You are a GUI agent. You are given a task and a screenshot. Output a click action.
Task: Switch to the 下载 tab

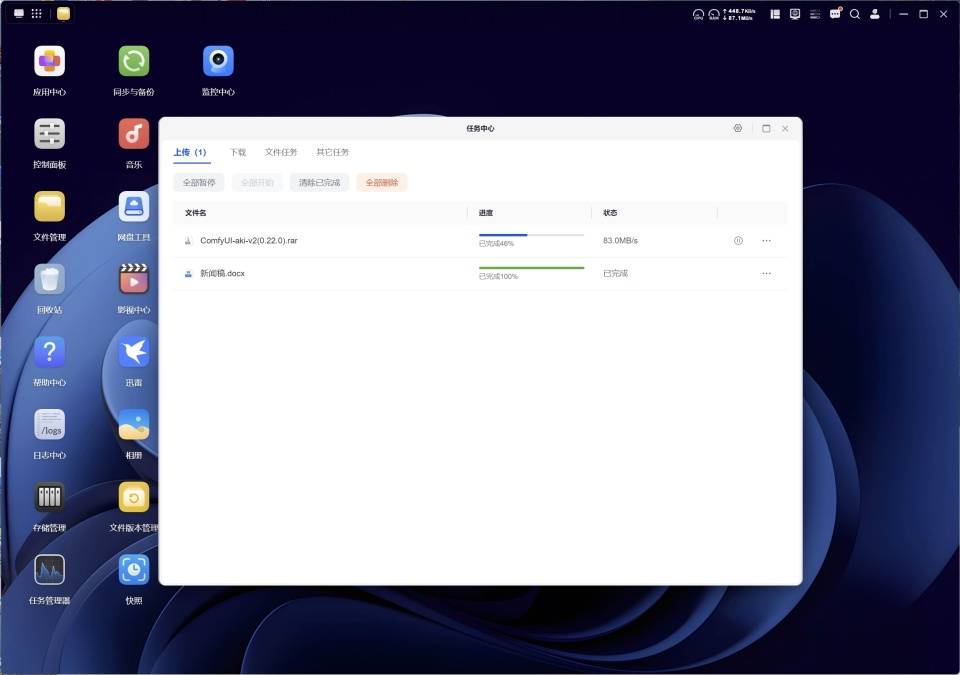coord(238,152)
